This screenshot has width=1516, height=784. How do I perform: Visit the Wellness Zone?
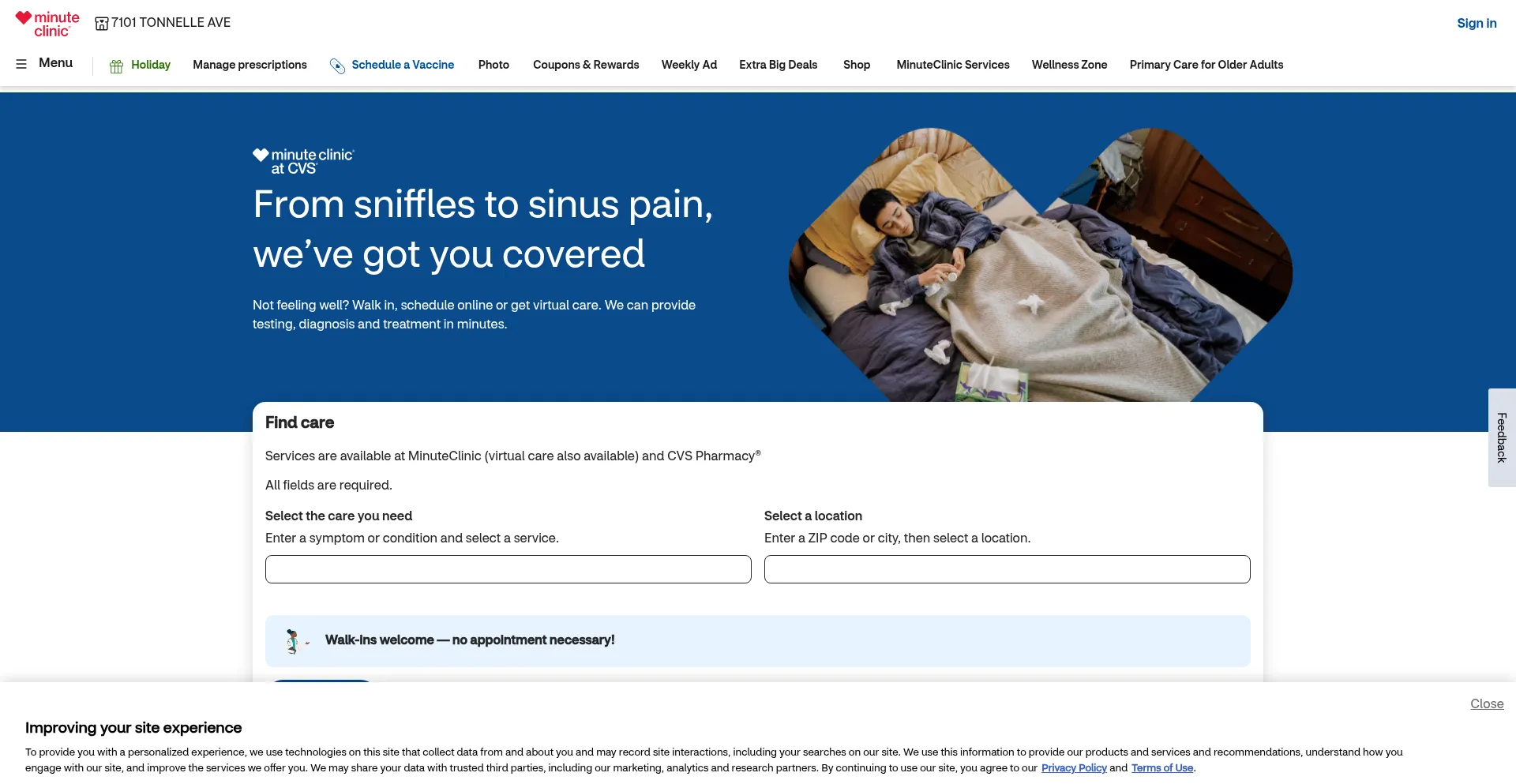(1069, 65)
